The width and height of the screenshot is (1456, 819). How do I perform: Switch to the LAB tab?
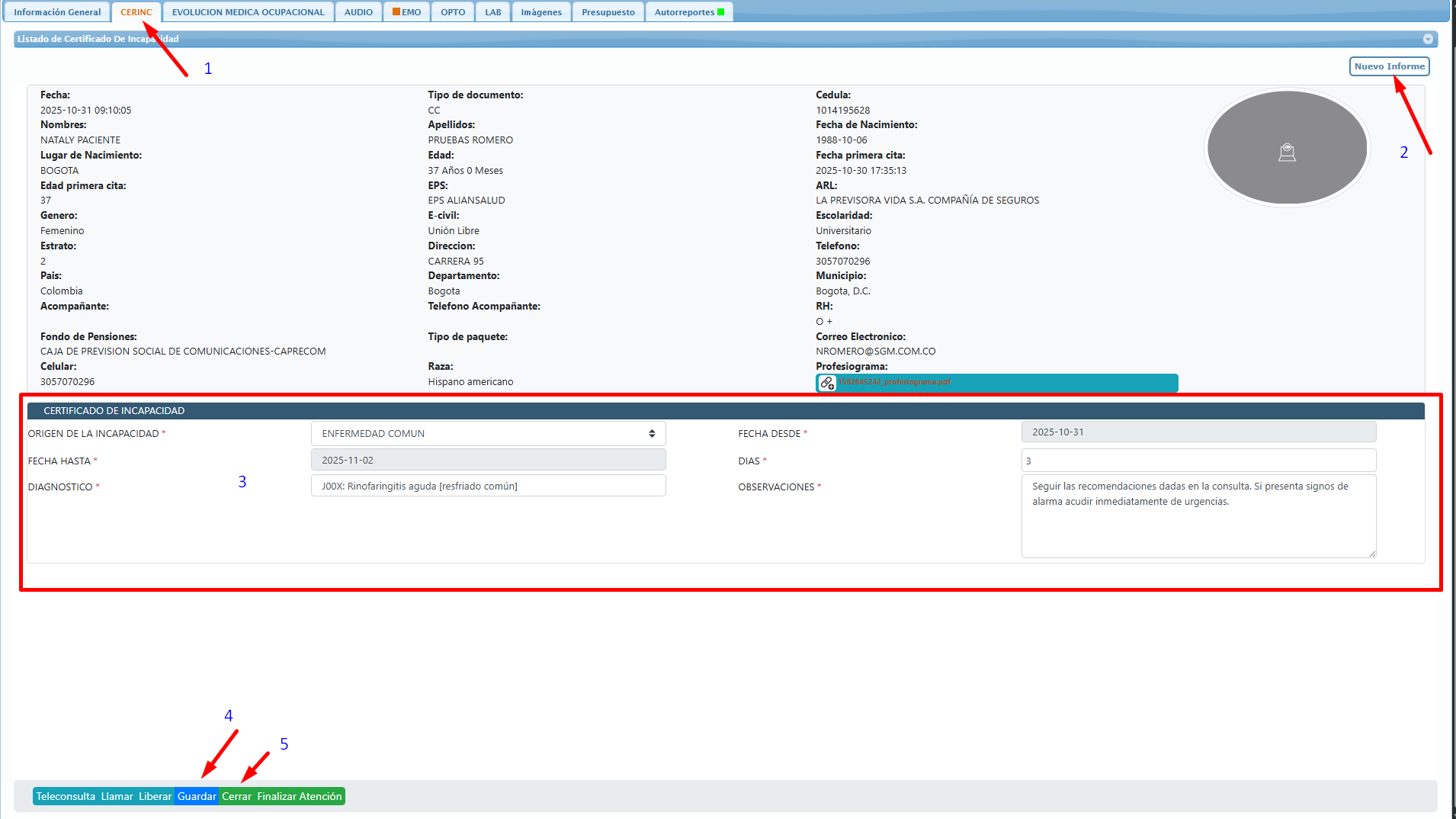click(x=493, y=12)
